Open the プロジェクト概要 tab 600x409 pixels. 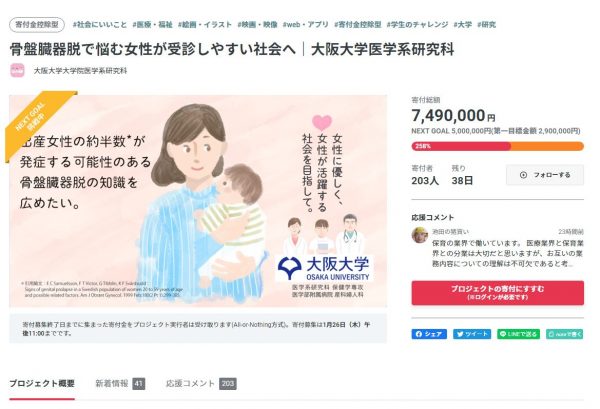[x=42, y=383]
